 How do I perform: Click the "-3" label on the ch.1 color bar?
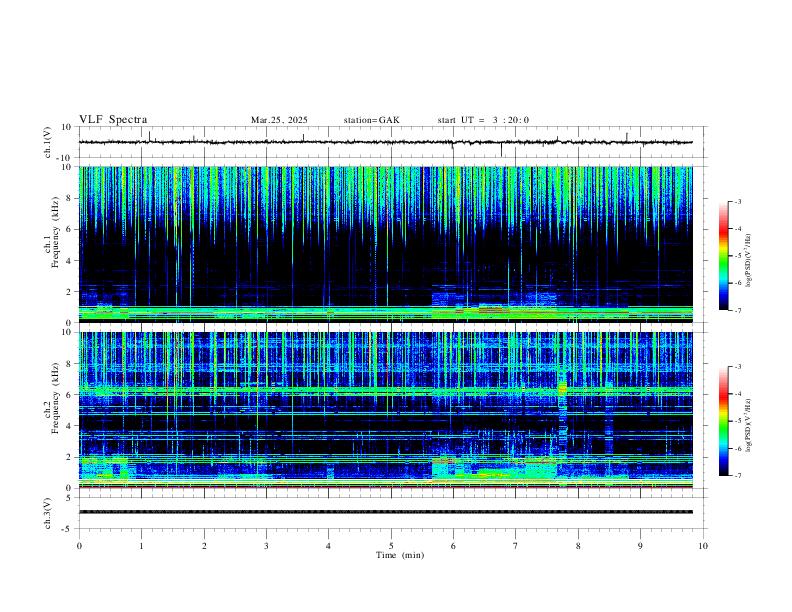pos(737,201)
